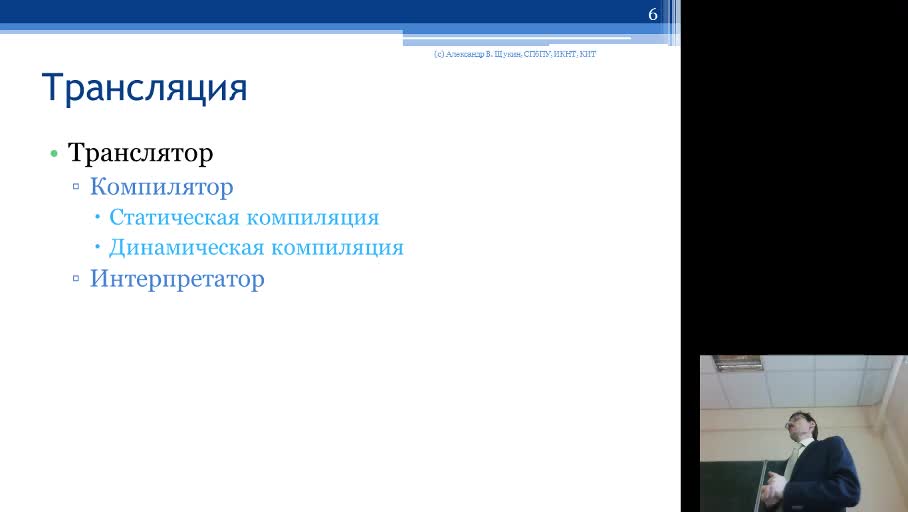Select the "Интерпретатор" sub-bullet
This screenshot has height=512, width=908.
pyautogui.click(x=177, y=279)
